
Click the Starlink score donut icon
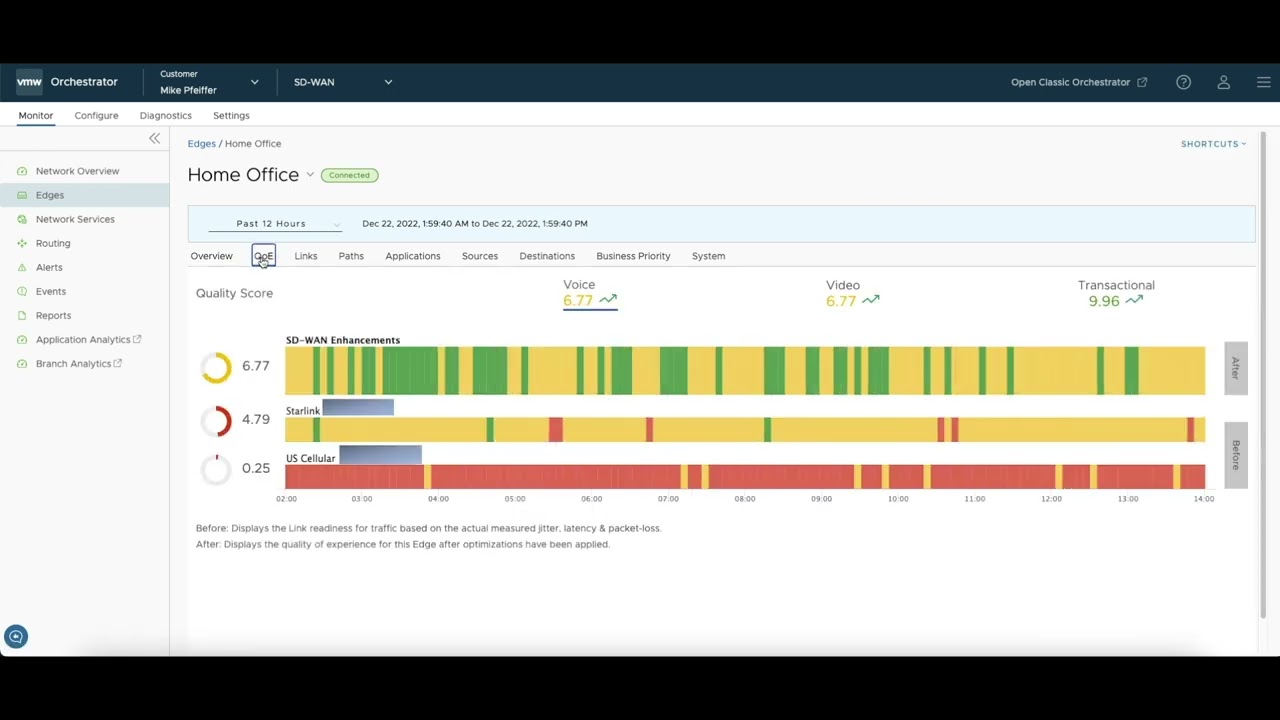216,420
